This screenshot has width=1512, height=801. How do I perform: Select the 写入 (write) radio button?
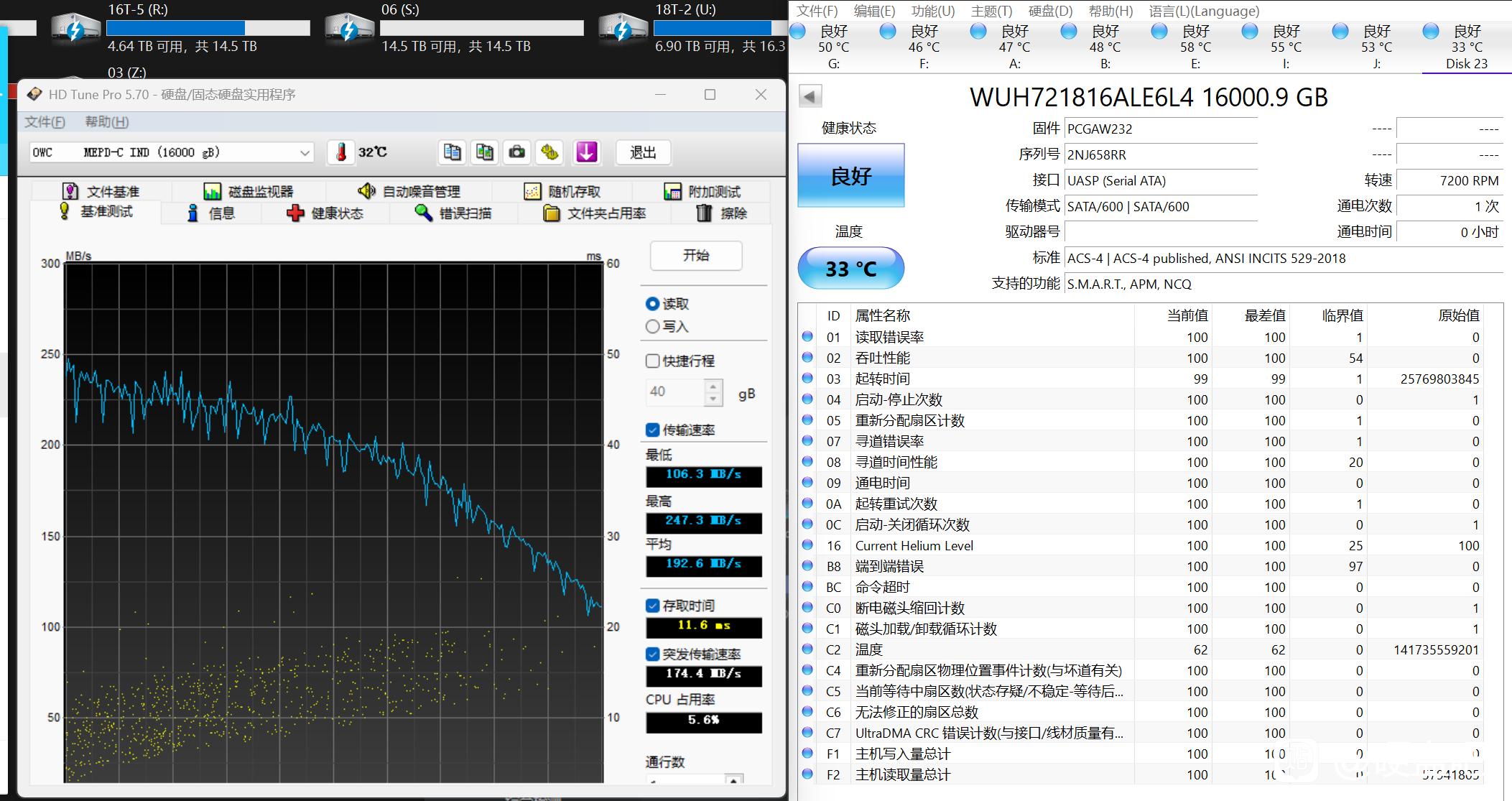pos(652,326)
